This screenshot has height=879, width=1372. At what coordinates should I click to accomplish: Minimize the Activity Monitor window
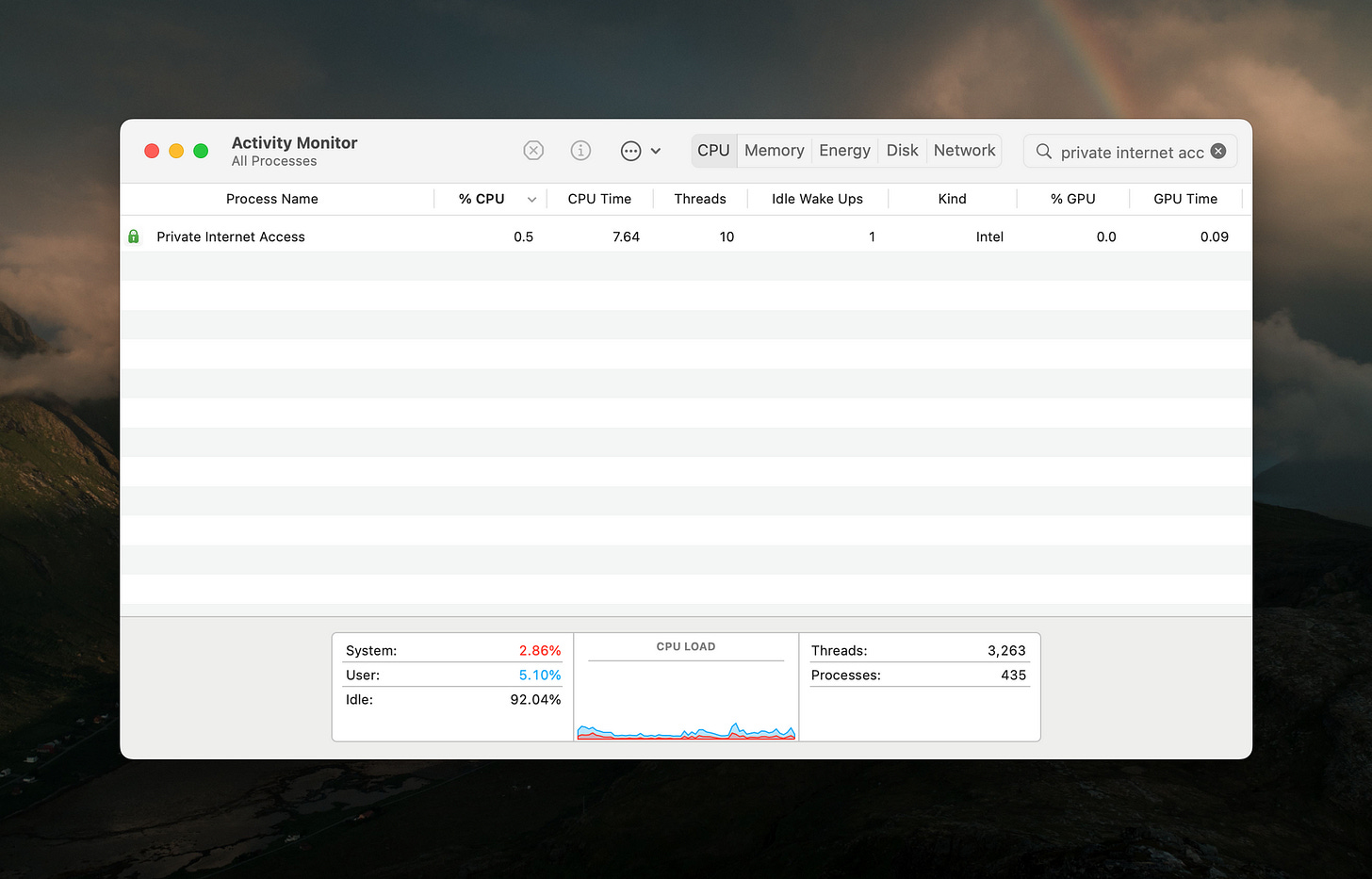tap(176, 151)
